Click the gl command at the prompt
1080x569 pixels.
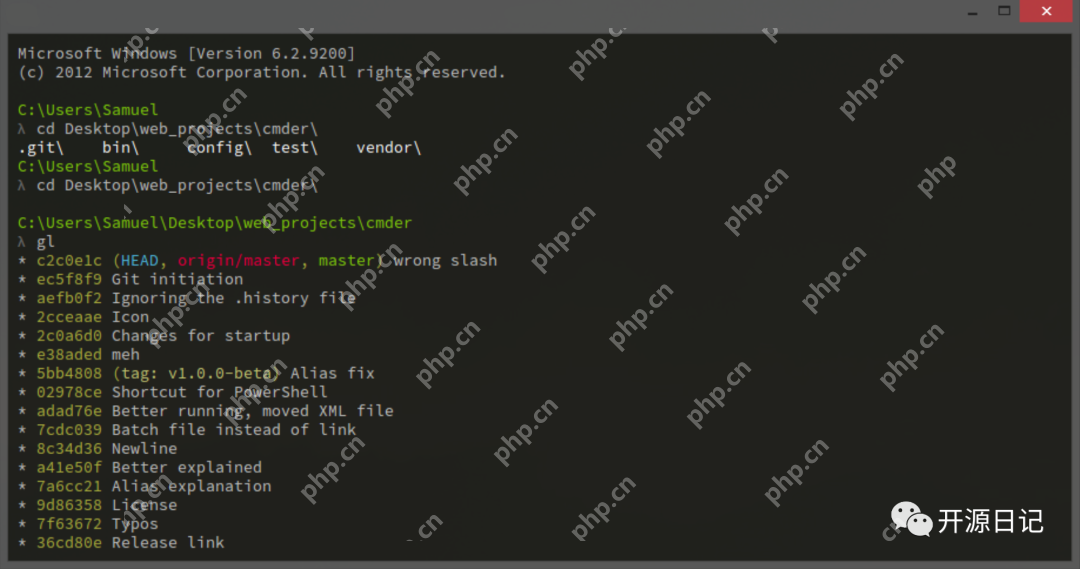tap(46, 242)
